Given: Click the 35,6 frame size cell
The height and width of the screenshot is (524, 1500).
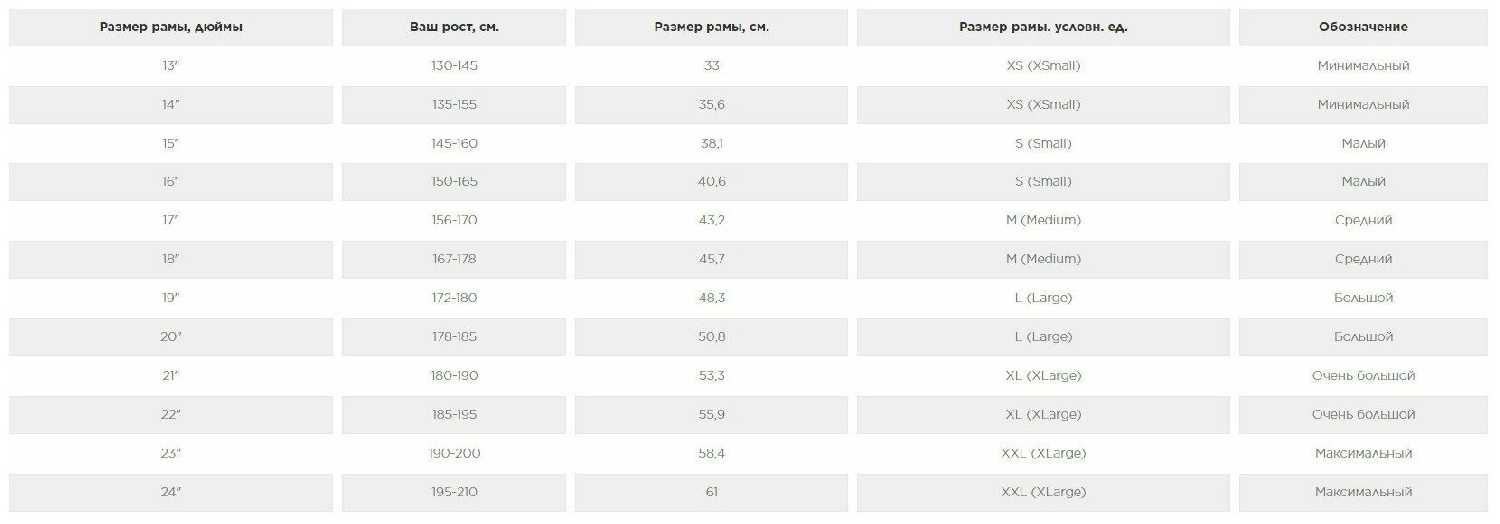Looking at the screenshot, I should tap(711, 105).
